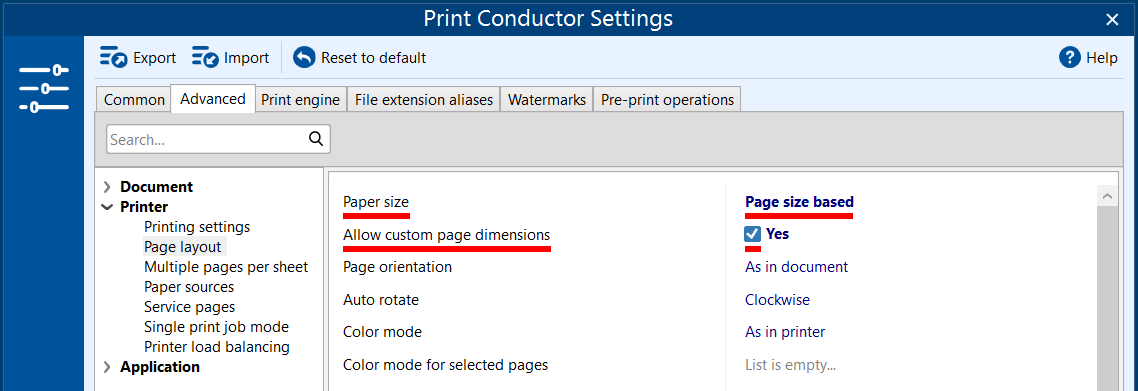This screenshot has width=1138, height=391.
Task: Click the Application category label
Action: 160,367
